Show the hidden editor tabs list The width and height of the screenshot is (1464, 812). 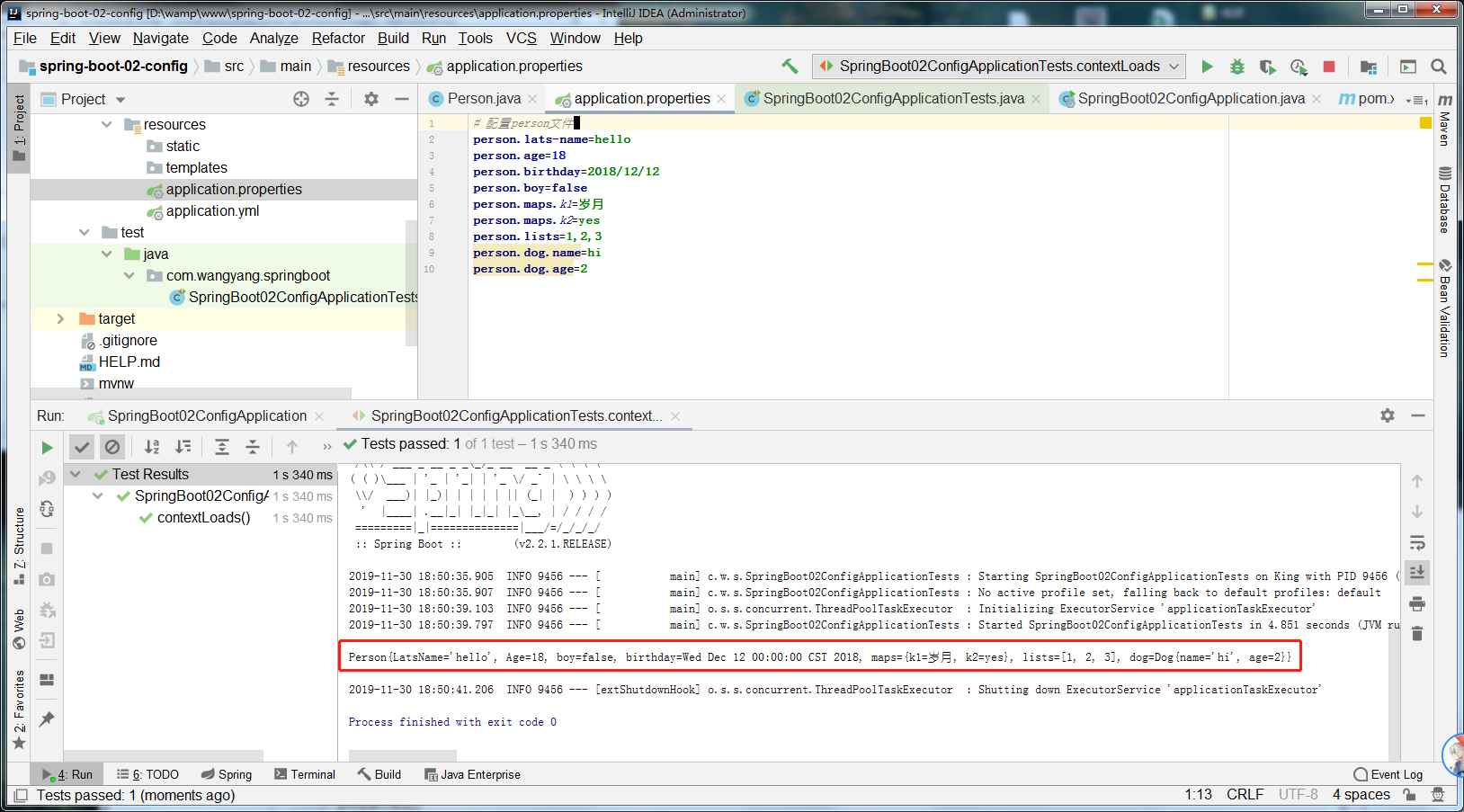pos(1415,99)
